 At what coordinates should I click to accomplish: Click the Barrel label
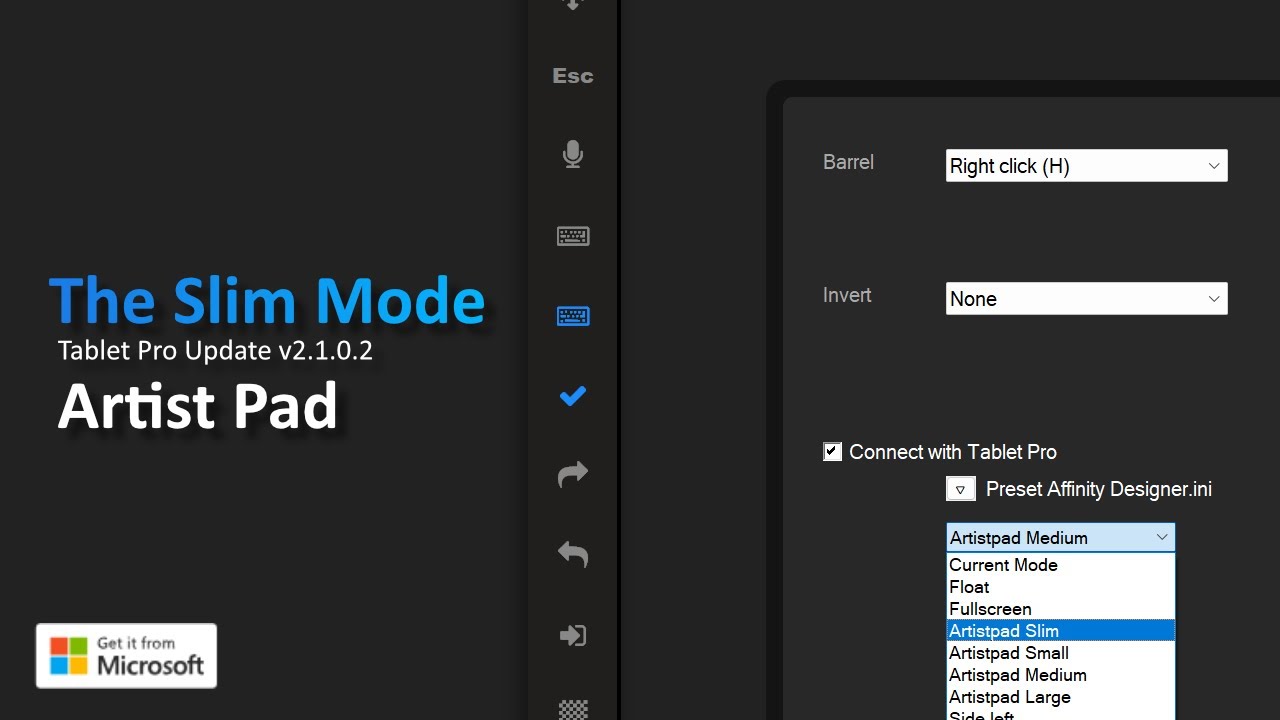tap(848, 162)
